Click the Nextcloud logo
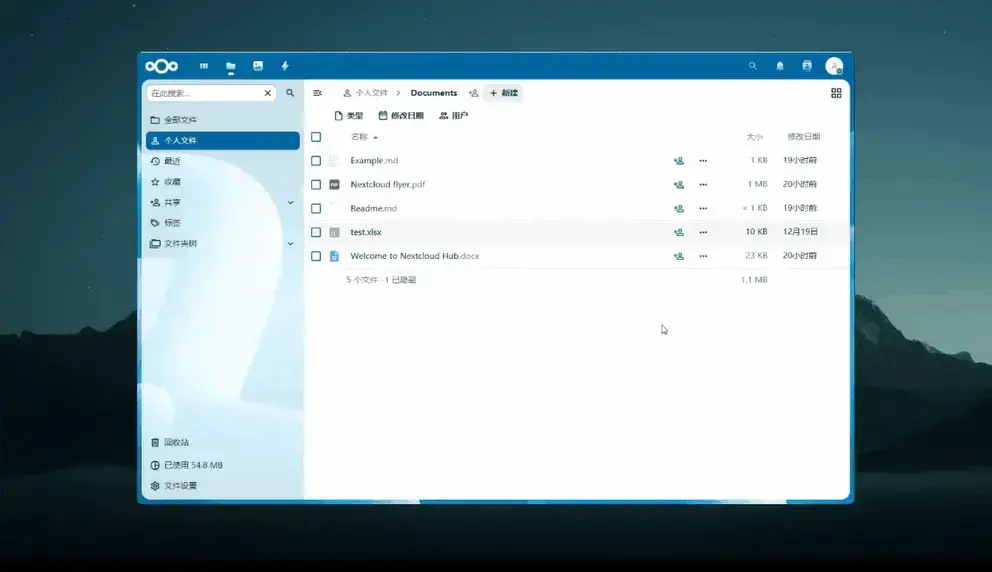The width and height of the screenshot is (992, 572). pyautogui.click(x=161, y=66)
